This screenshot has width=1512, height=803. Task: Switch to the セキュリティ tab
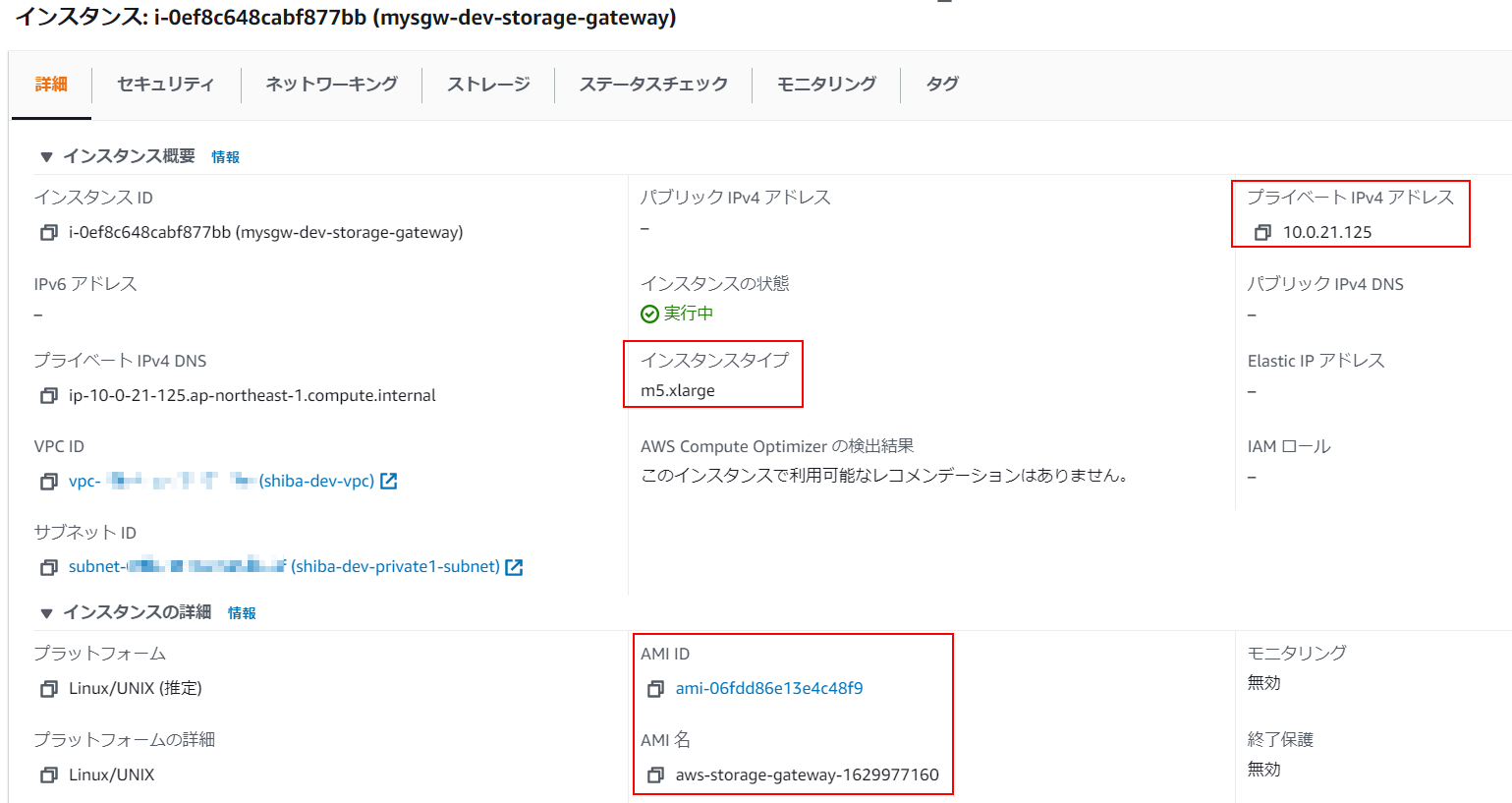166,84
